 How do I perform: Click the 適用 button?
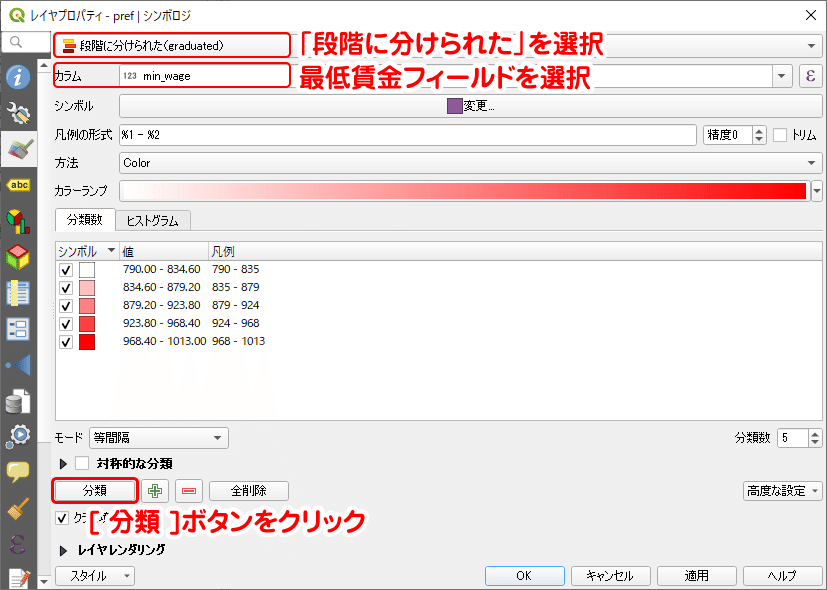pyautogui.click(x=696, y=576)
